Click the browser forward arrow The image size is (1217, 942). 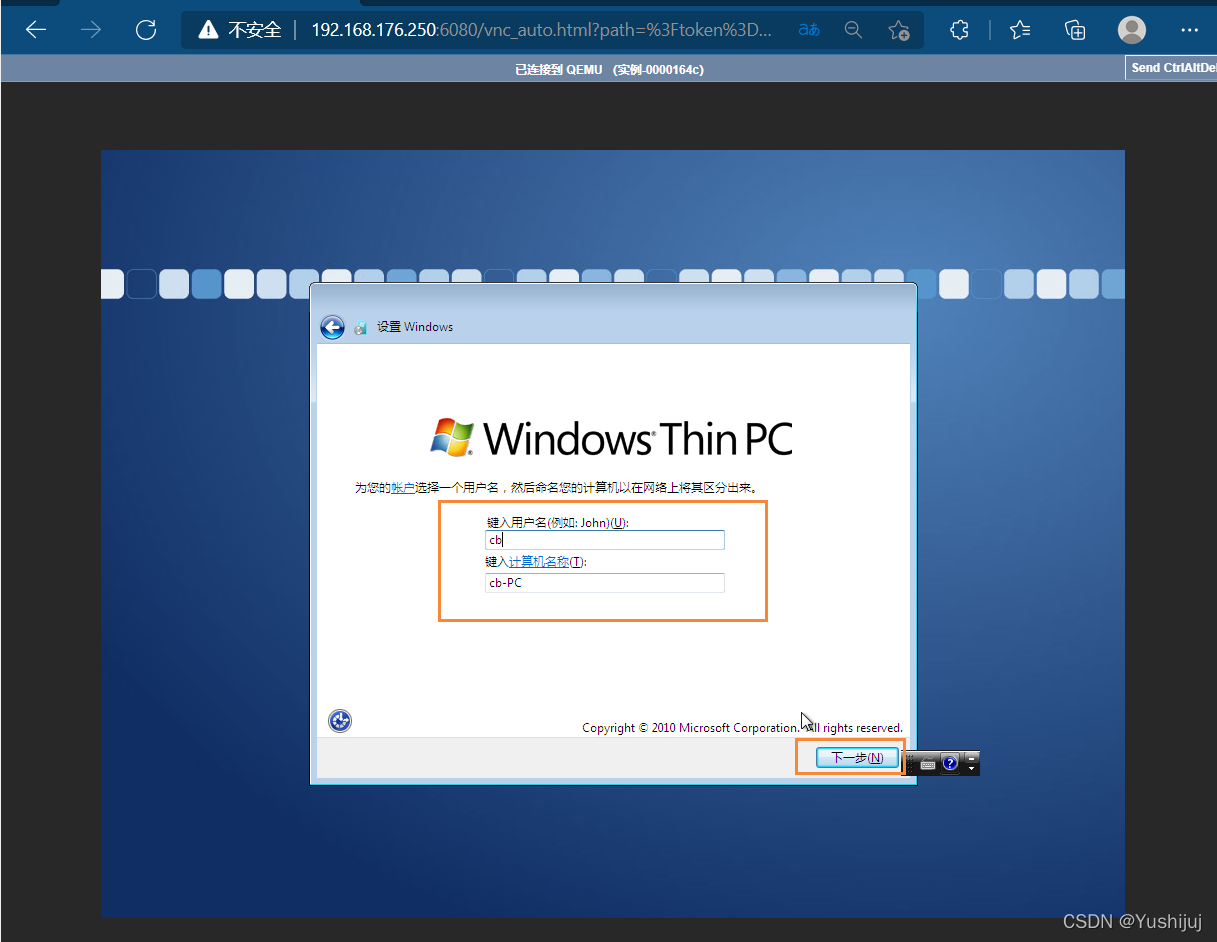(x=91, y=30)
